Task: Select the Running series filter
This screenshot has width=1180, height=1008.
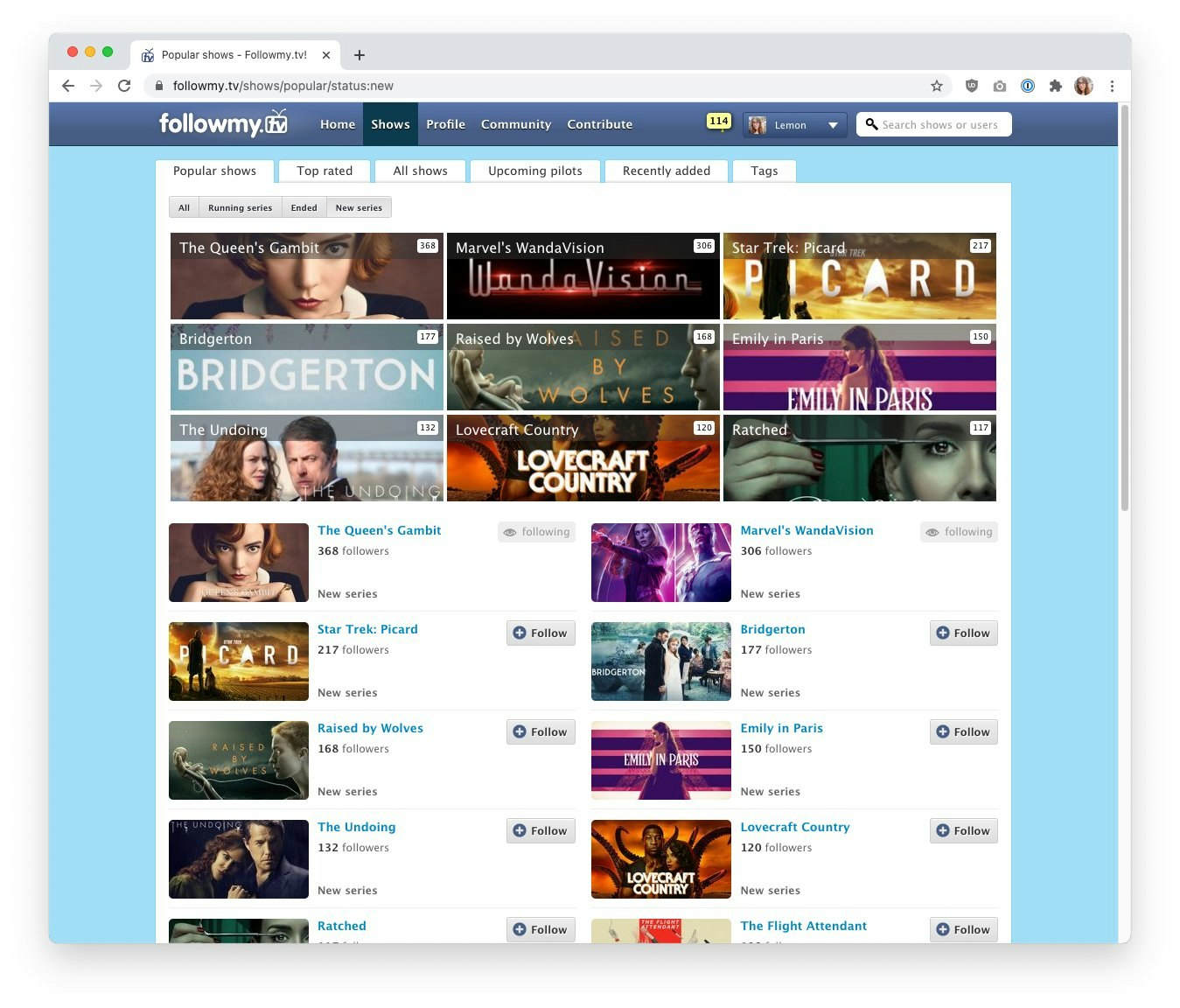Action: coord(240,207)
